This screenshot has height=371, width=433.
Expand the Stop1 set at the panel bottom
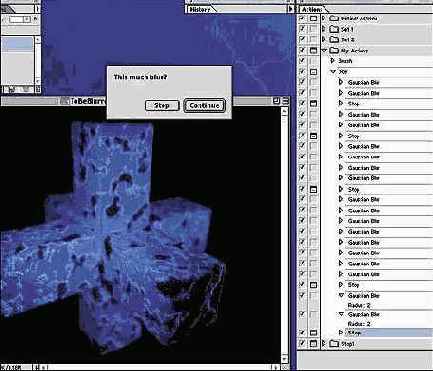324,343
